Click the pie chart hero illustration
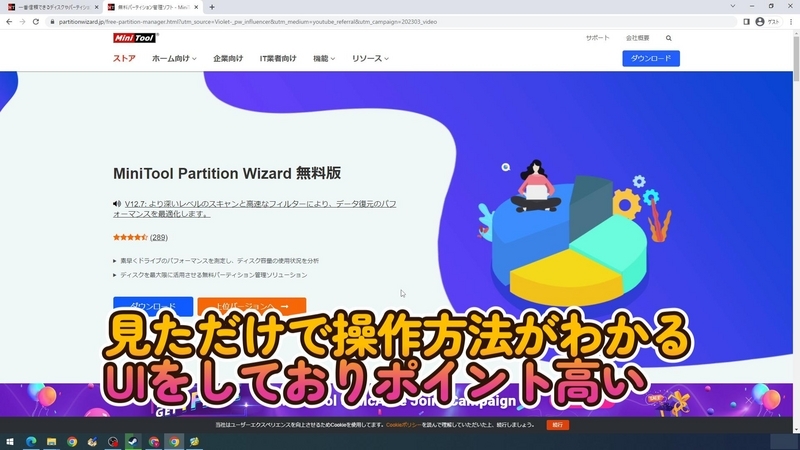The height and width of the screenshot is (450, 800). pos(574,235)
